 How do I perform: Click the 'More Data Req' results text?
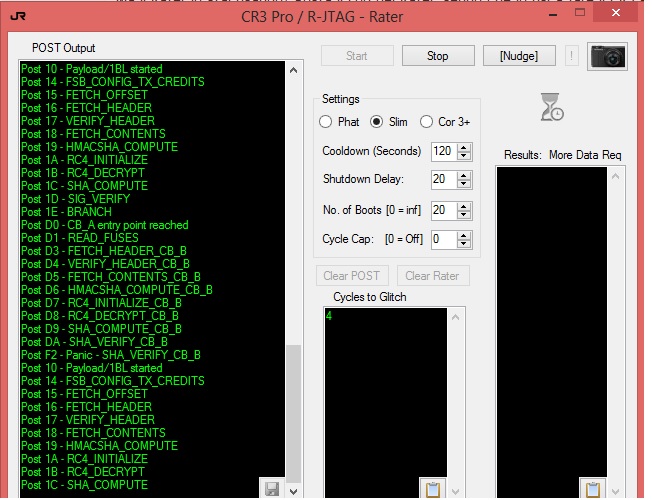585,155
